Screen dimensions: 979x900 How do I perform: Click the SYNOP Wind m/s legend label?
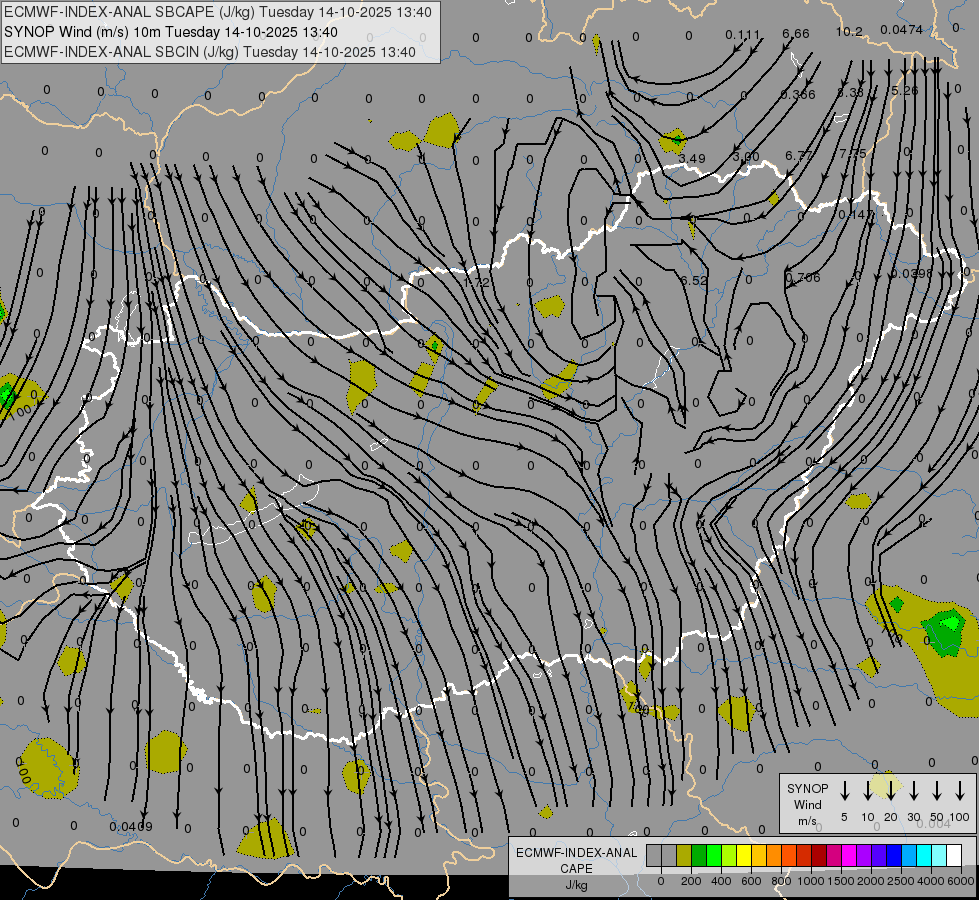tap(807, 804)
